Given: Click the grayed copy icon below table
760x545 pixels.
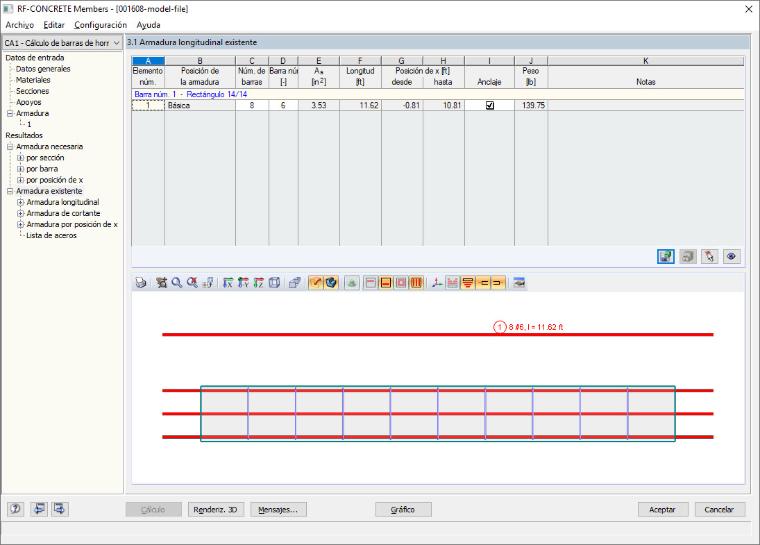Looking at the screenshot, I should pos(688,256).
